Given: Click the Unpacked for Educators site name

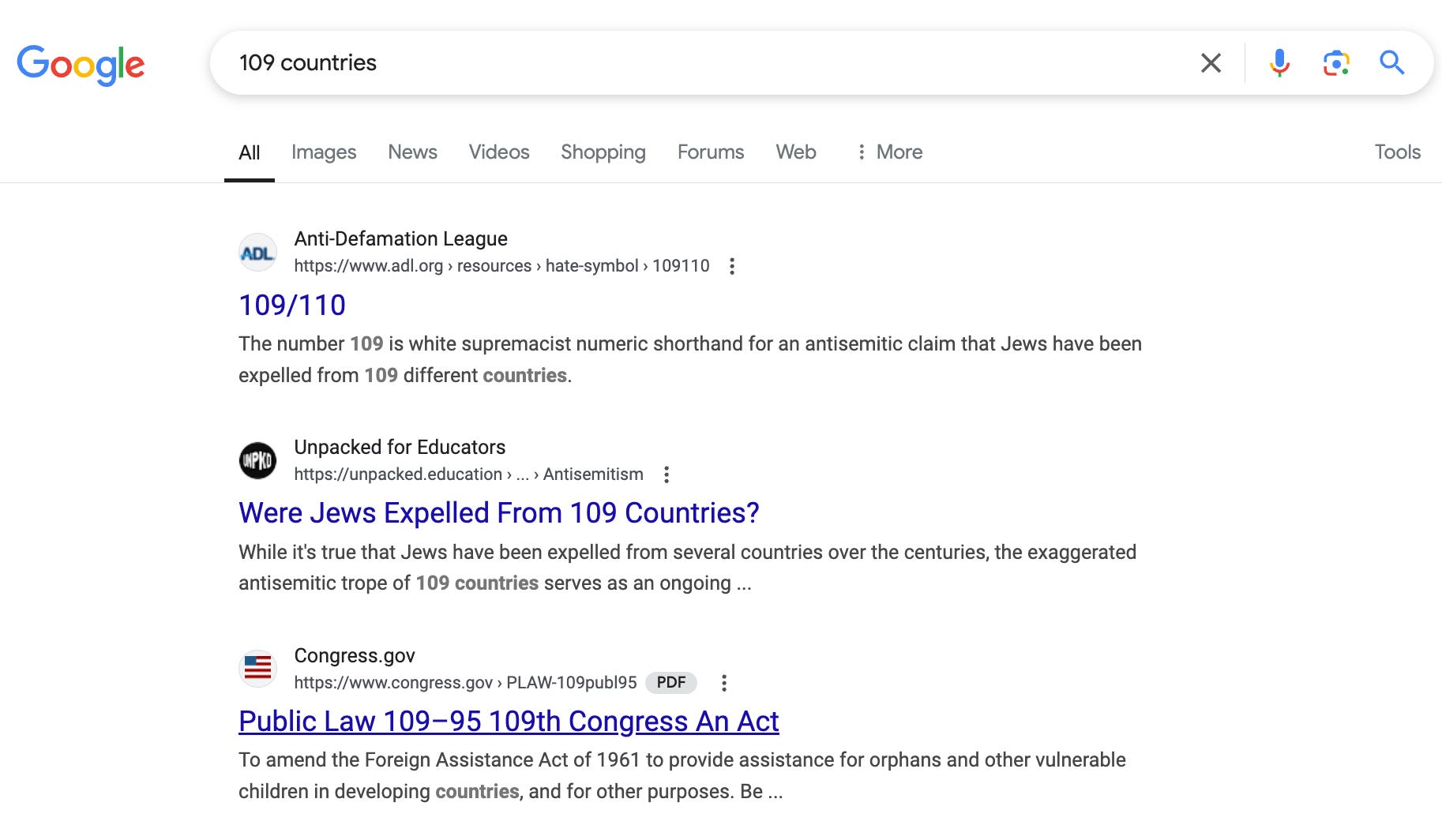Looking at the screenshot, I should coord(400,447).
